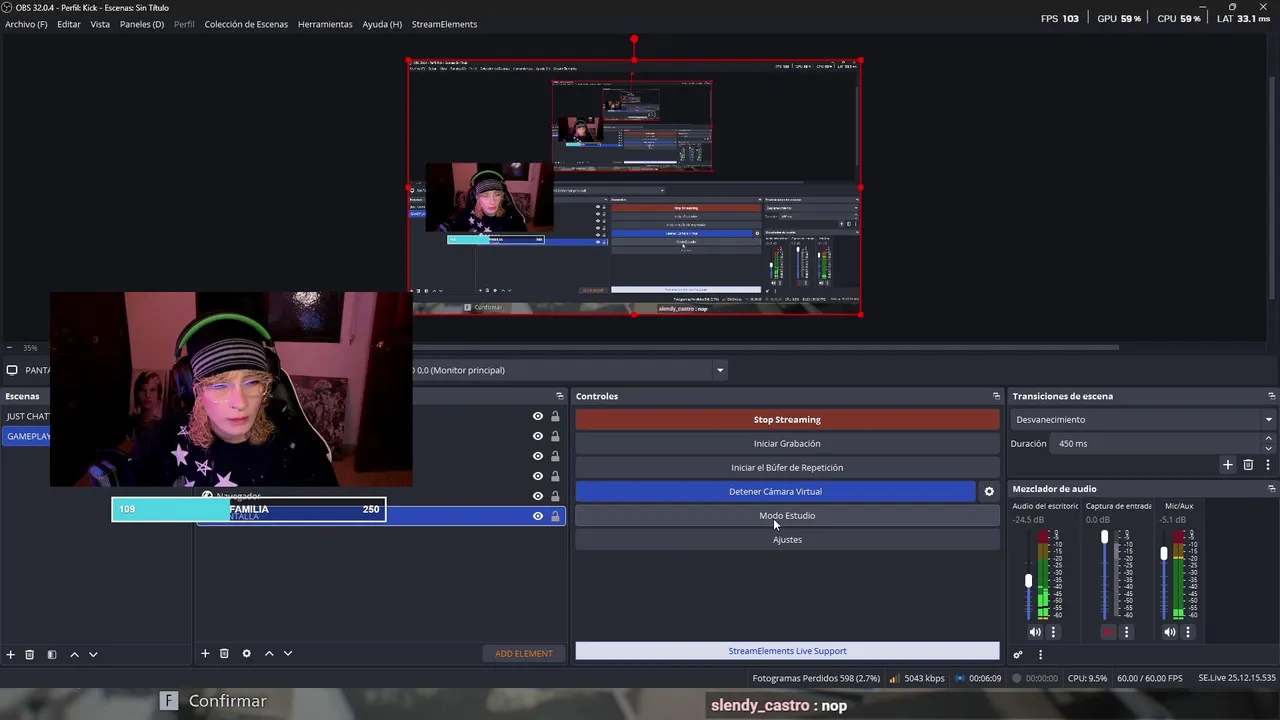Increase Duración with up arrow

coord(1269,438)
